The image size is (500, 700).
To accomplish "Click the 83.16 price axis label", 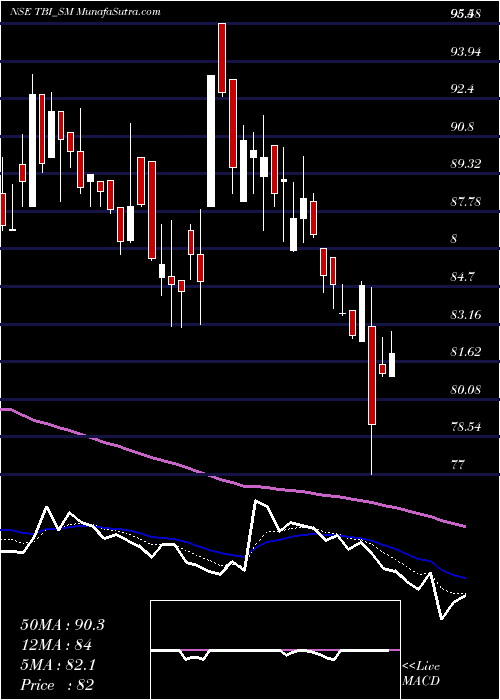I will click(466, 315).
